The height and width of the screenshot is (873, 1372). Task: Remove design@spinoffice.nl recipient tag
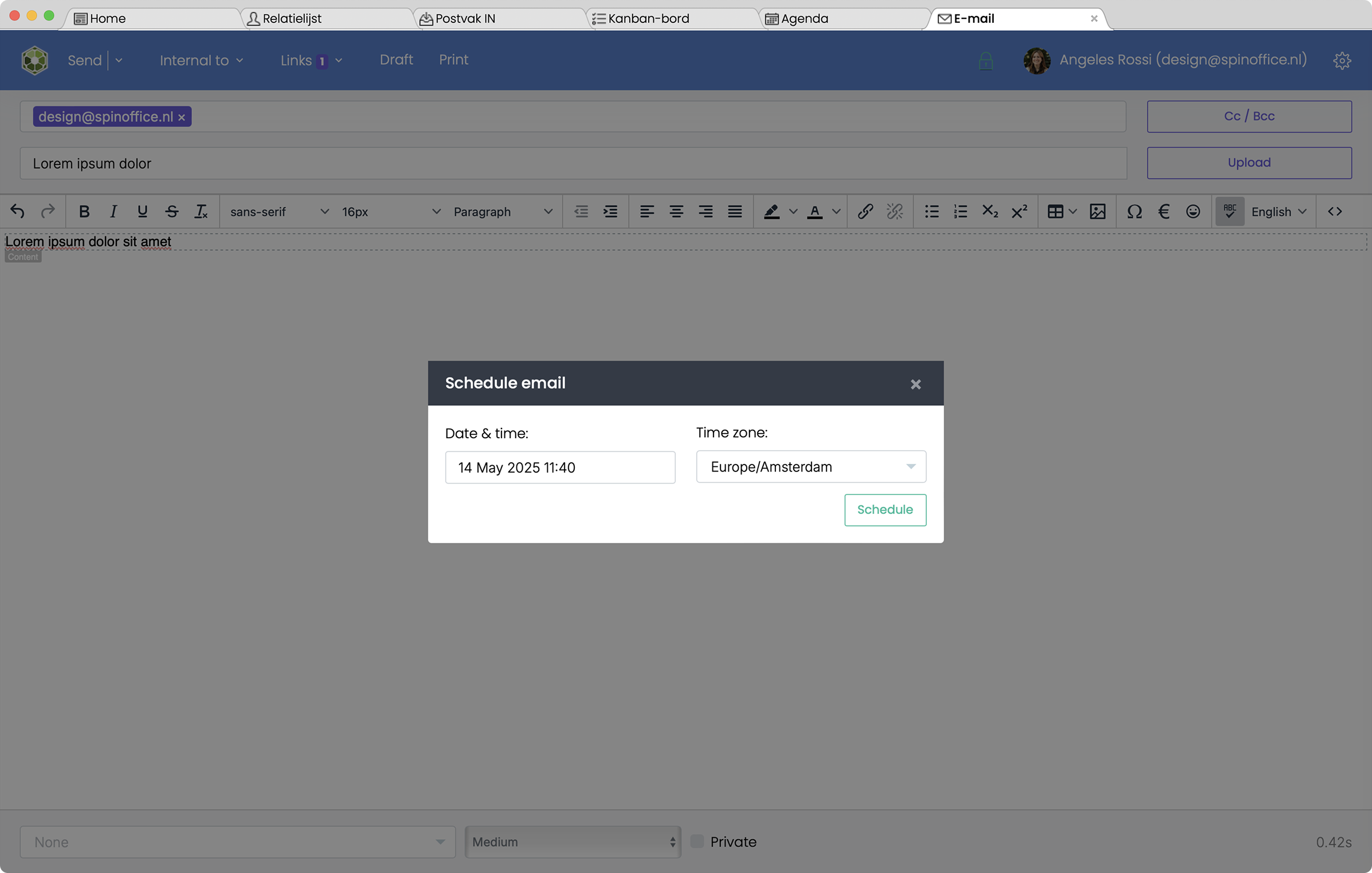pyautogui.click(x=182, y=117)
